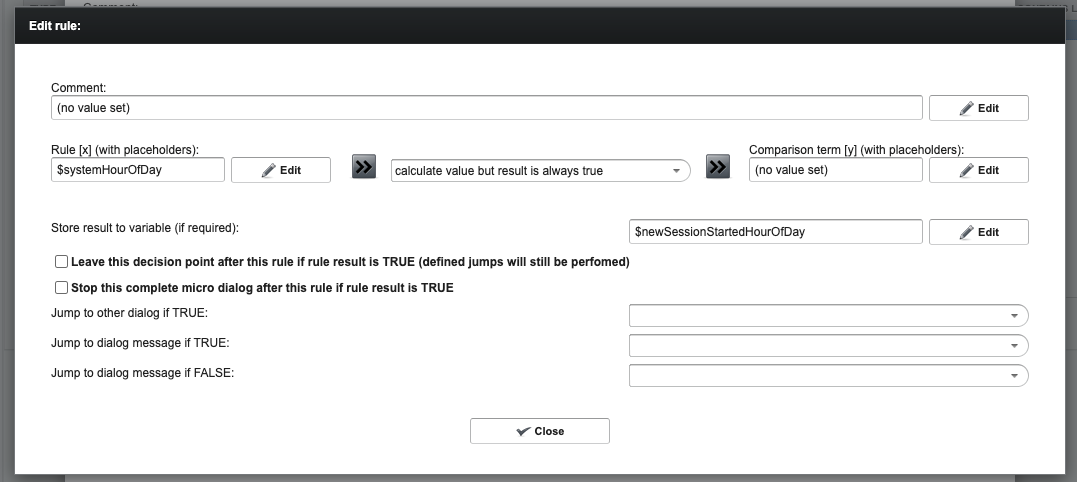The width and height of the screenshot is (1077, 482).
Task: Open the 'calculate value but result is always true' dropdown
Action: point(540,171)
